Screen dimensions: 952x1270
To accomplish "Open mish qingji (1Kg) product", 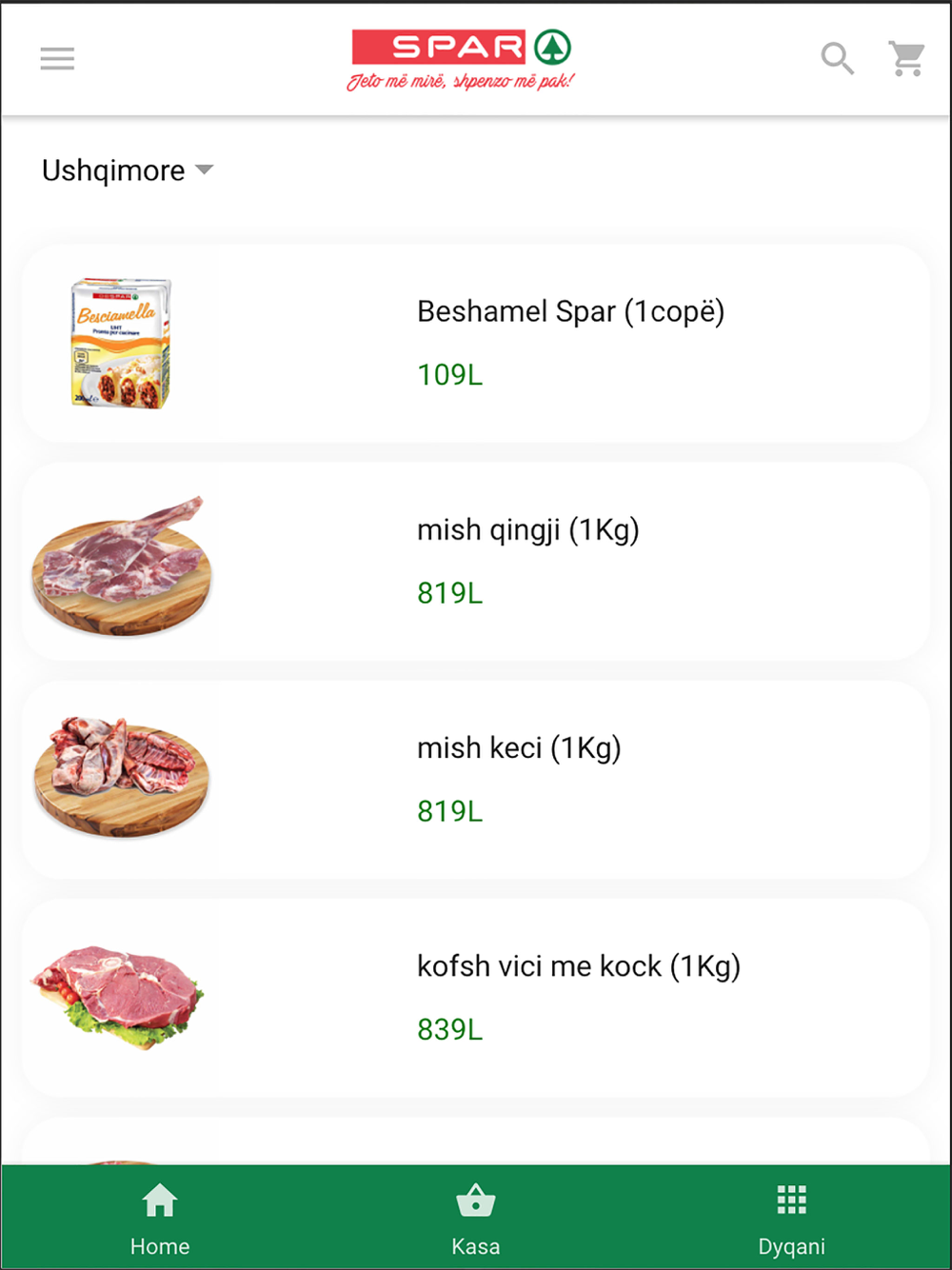I will (x=476, y=562).
